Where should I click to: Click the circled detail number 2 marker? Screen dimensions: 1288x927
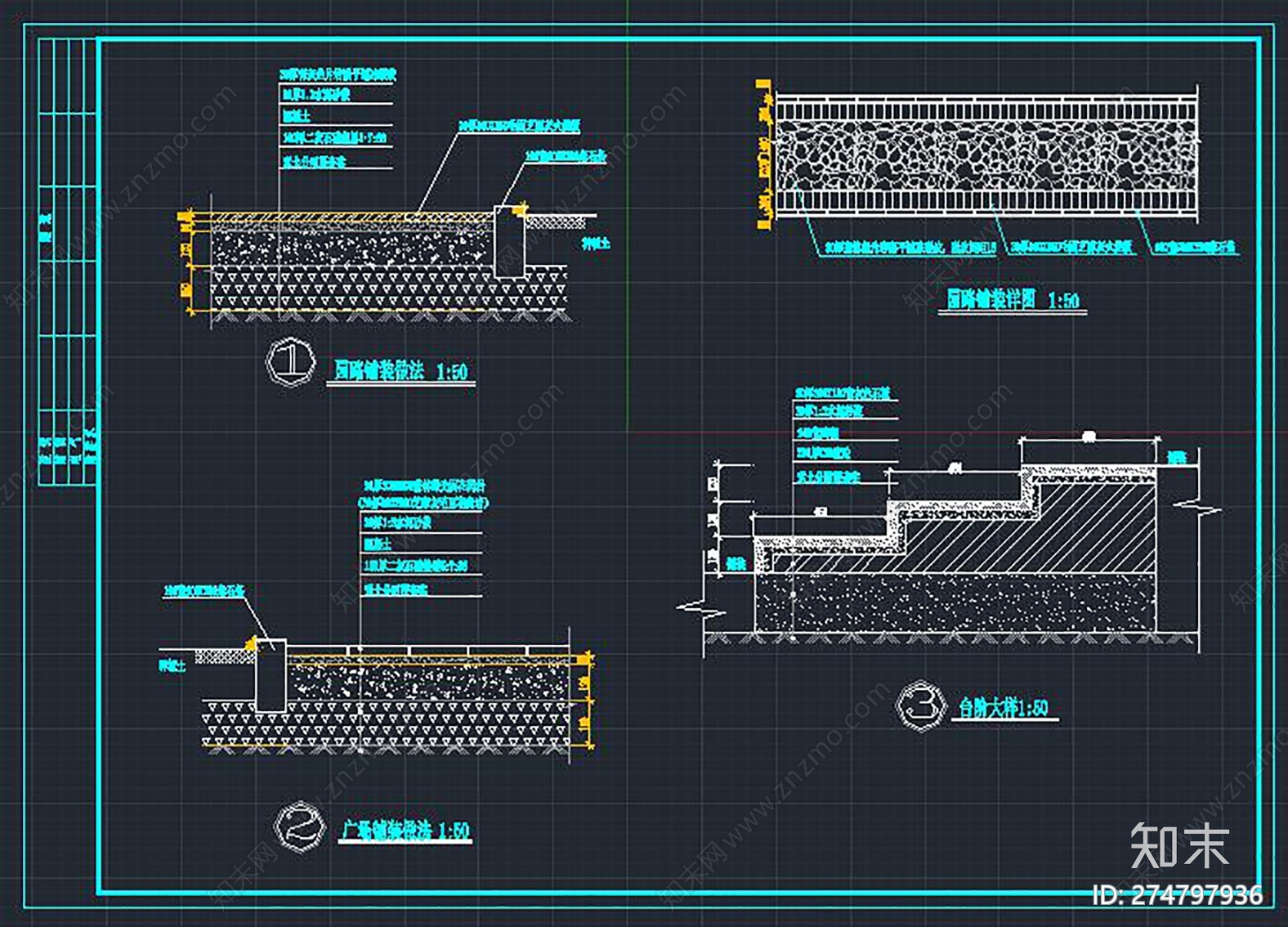point(298,826)
